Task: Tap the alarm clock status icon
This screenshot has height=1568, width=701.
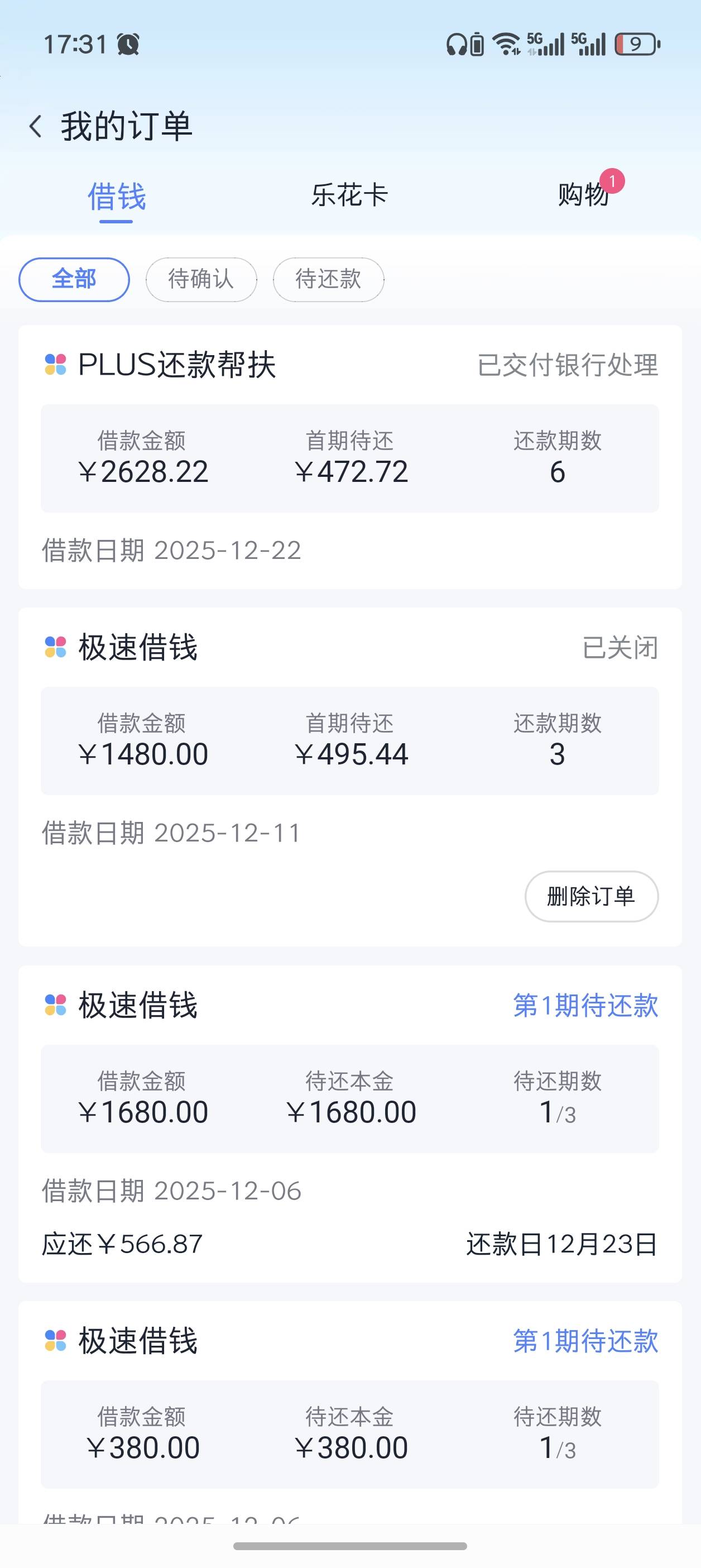Action: [x=128, y=45]
